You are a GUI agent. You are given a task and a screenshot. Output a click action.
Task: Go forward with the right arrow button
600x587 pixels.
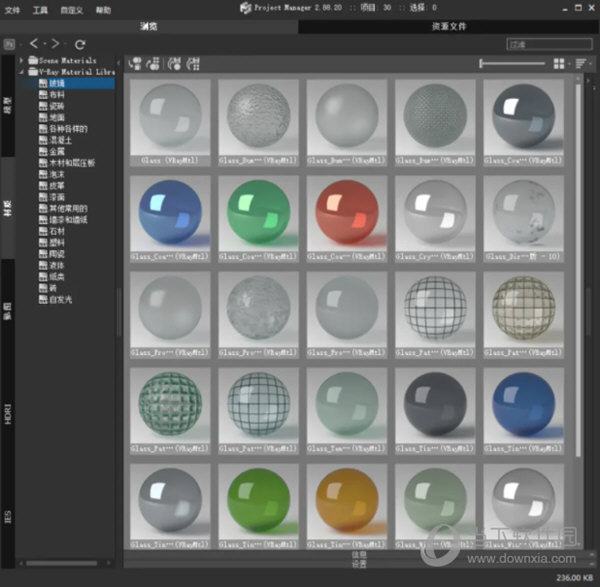(55, 44)
